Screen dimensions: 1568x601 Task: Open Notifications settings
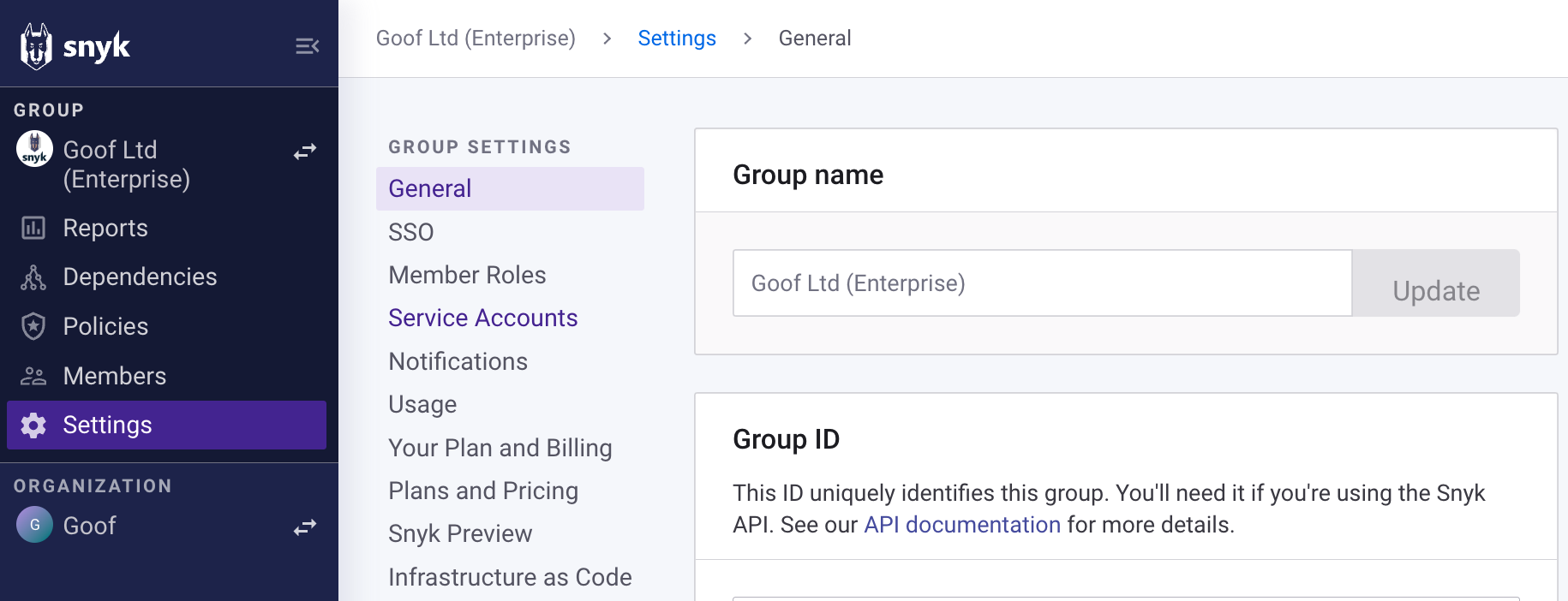point(458,361)
